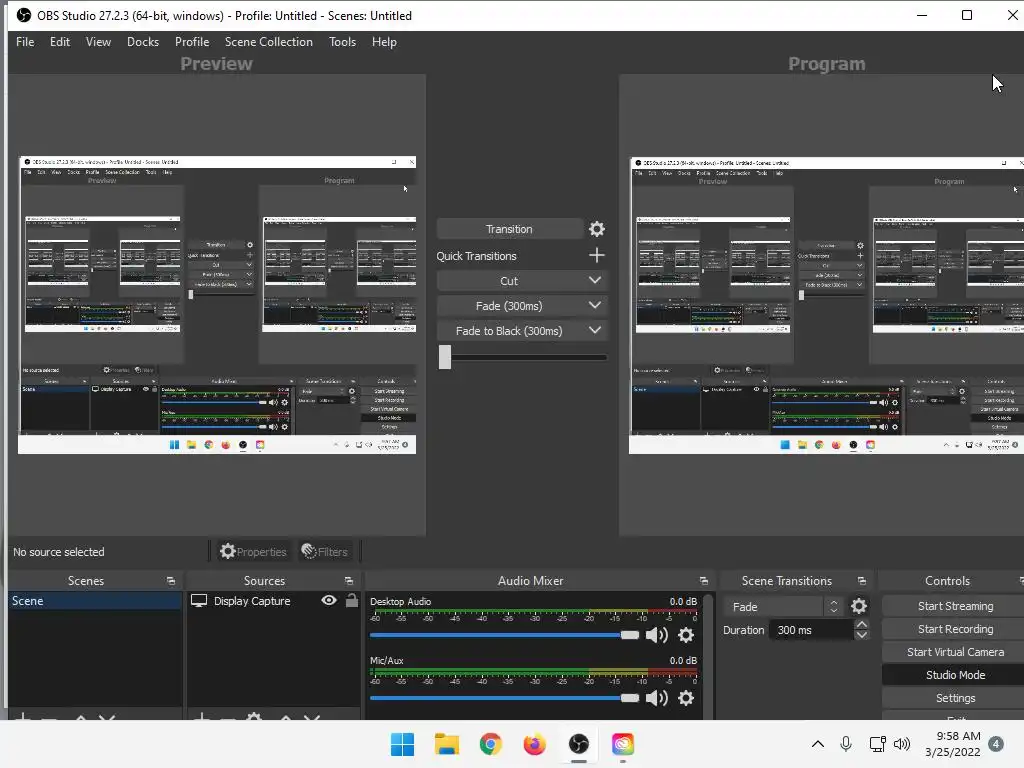
Task: Open the Scene Collection menu
Action: (268, 42)
